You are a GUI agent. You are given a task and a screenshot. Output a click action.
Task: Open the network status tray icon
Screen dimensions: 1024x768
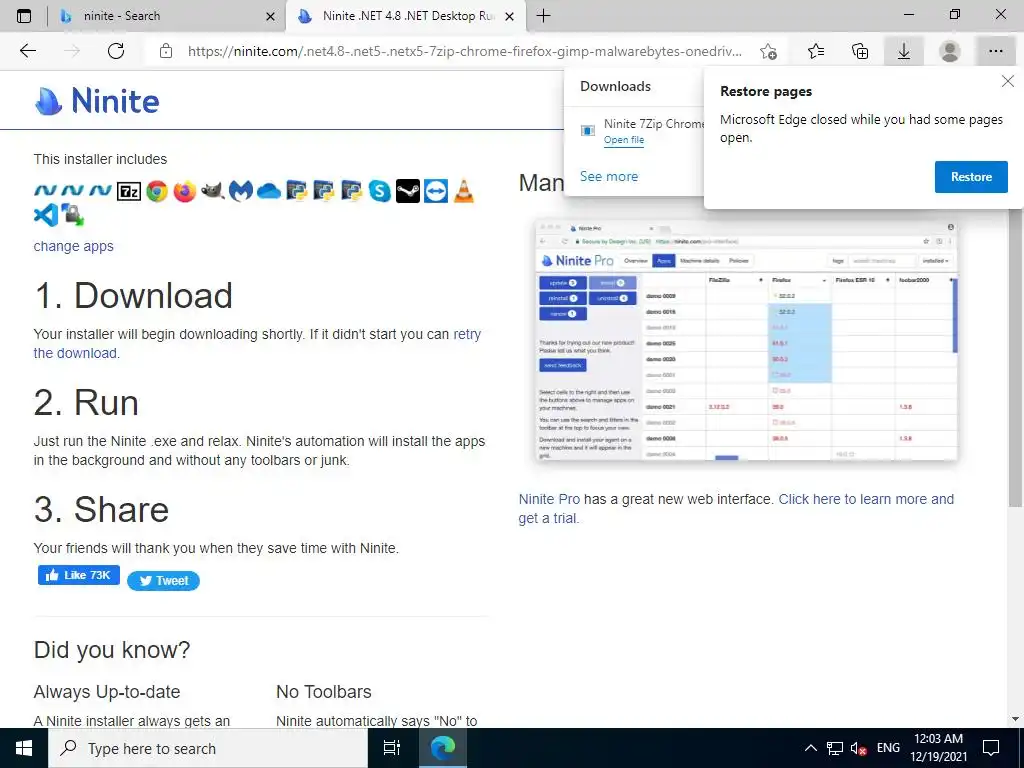click(x=835, y=748)
